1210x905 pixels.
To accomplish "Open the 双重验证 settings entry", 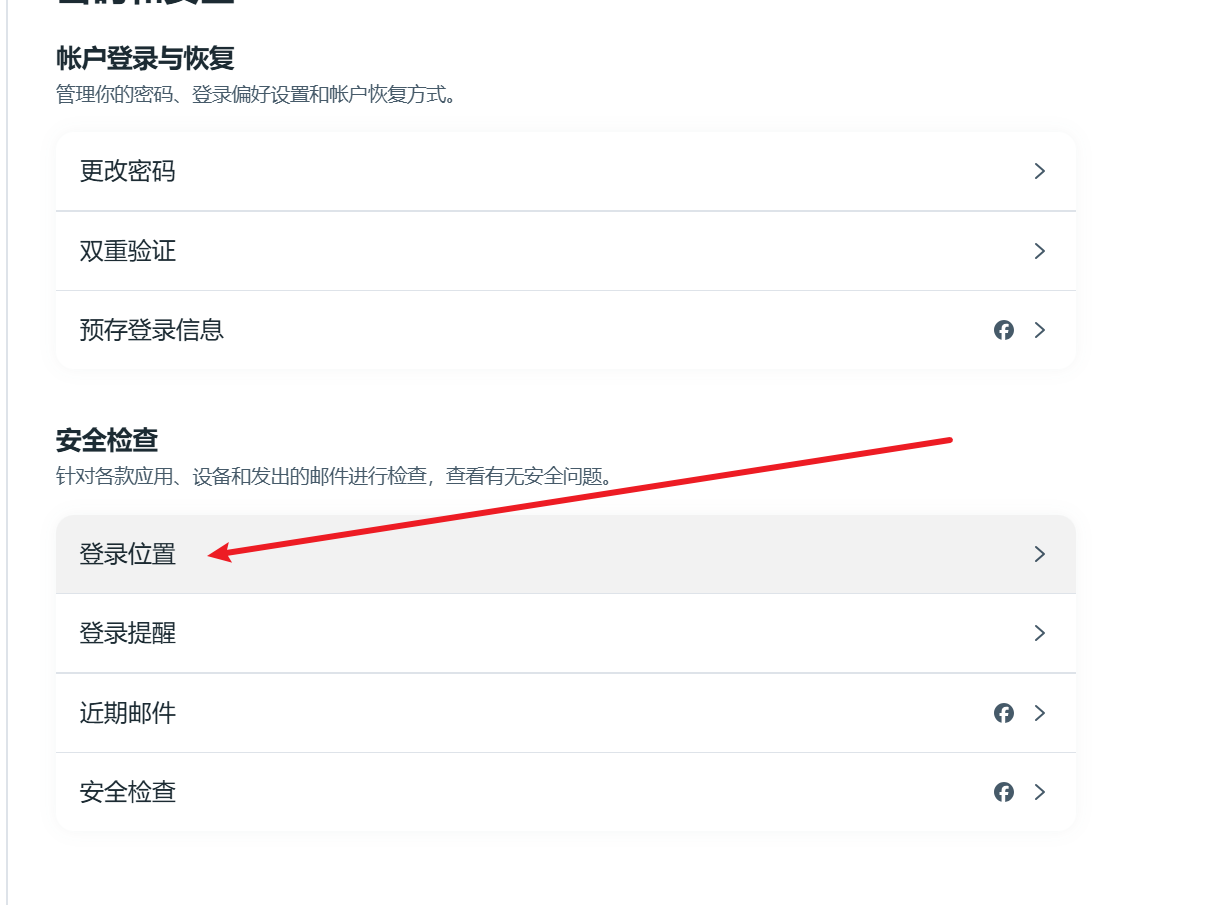I will point(128,251).
